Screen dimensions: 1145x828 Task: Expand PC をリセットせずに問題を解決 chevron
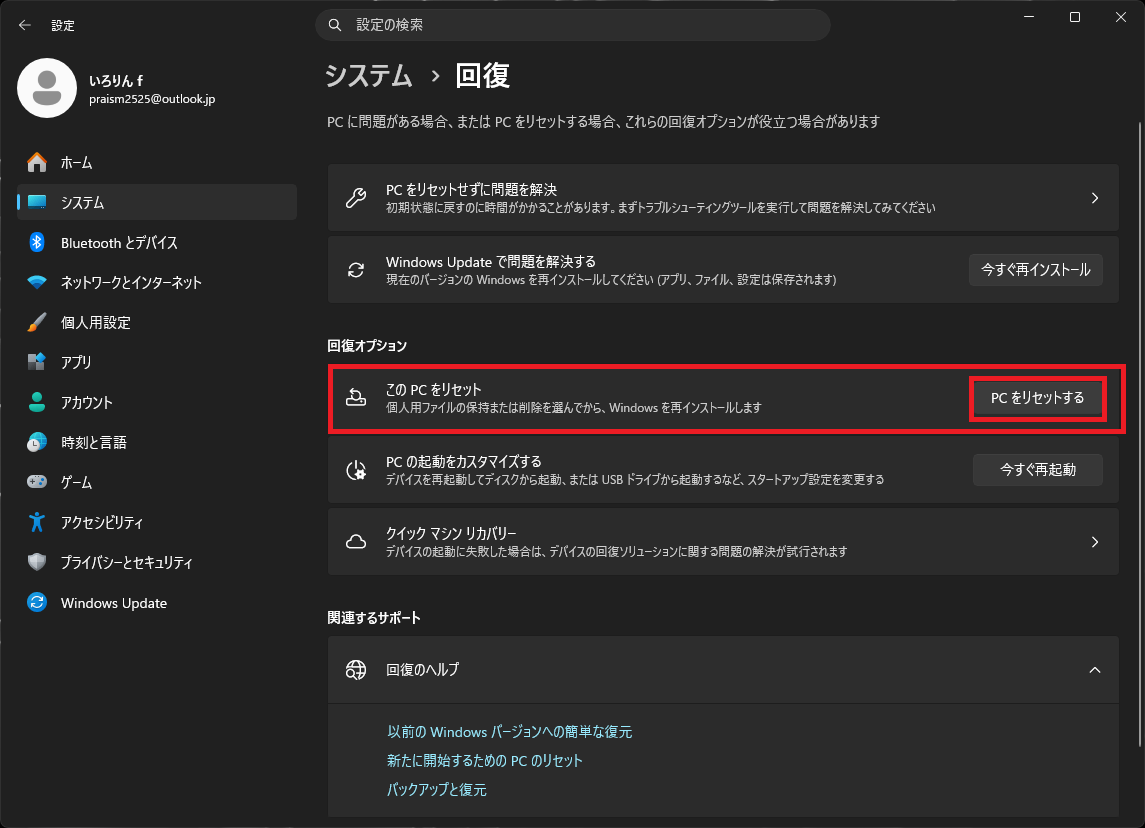[1095, 198]
